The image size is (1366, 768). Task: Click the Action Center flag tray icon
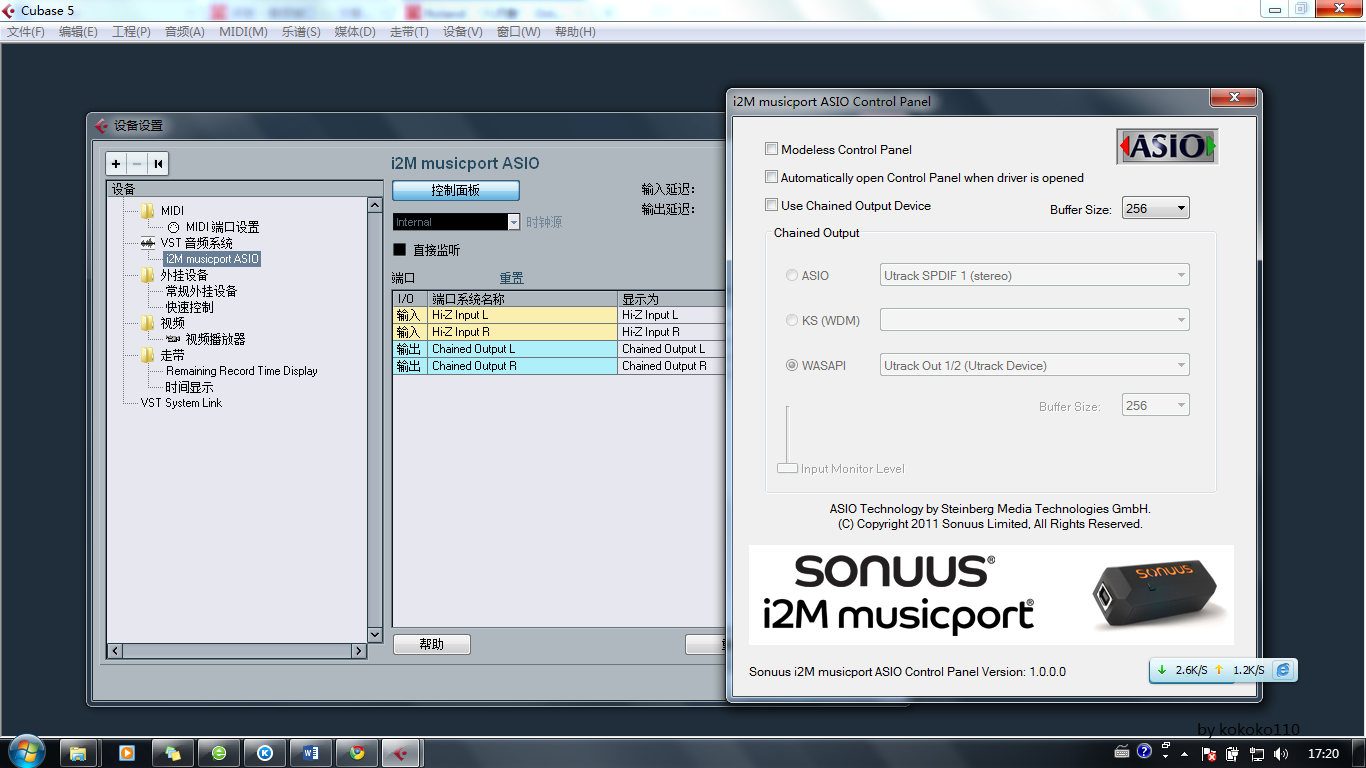1208,754
